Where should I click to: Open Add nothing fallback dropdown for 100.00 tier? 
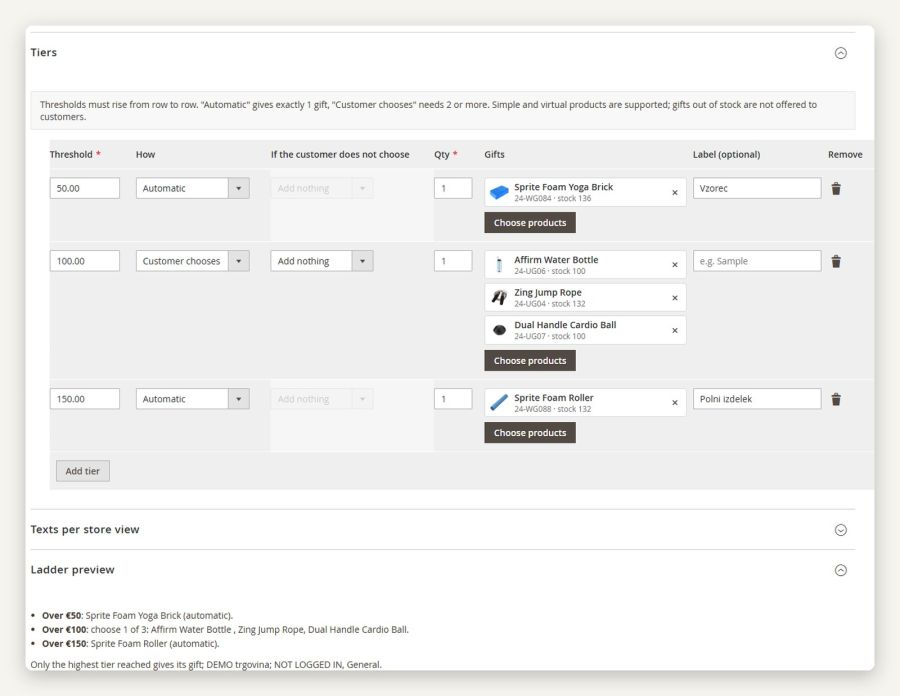(321, 261)
